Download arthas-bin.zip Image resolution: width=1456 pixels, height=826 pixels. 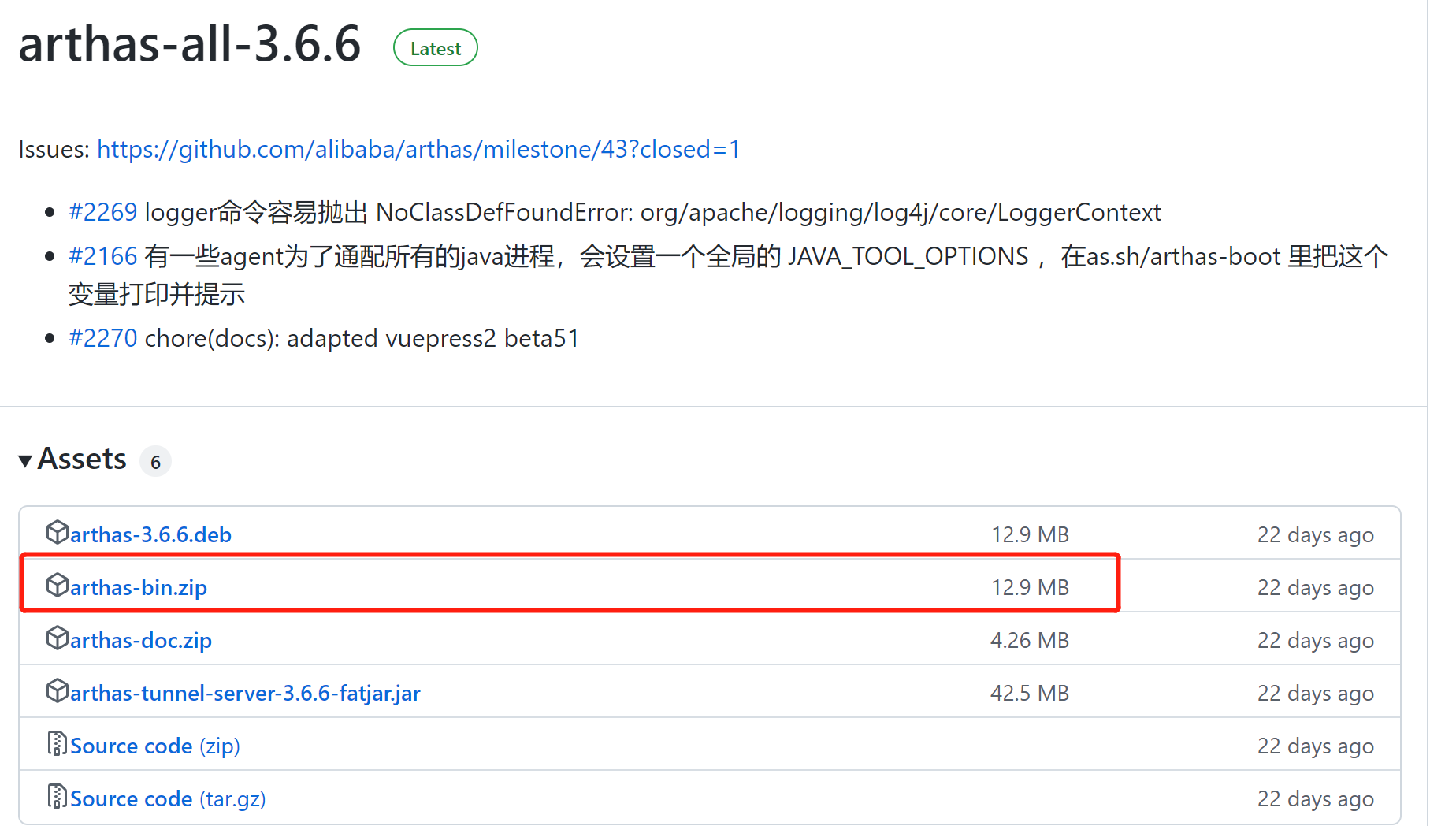(x=138, y=586)
